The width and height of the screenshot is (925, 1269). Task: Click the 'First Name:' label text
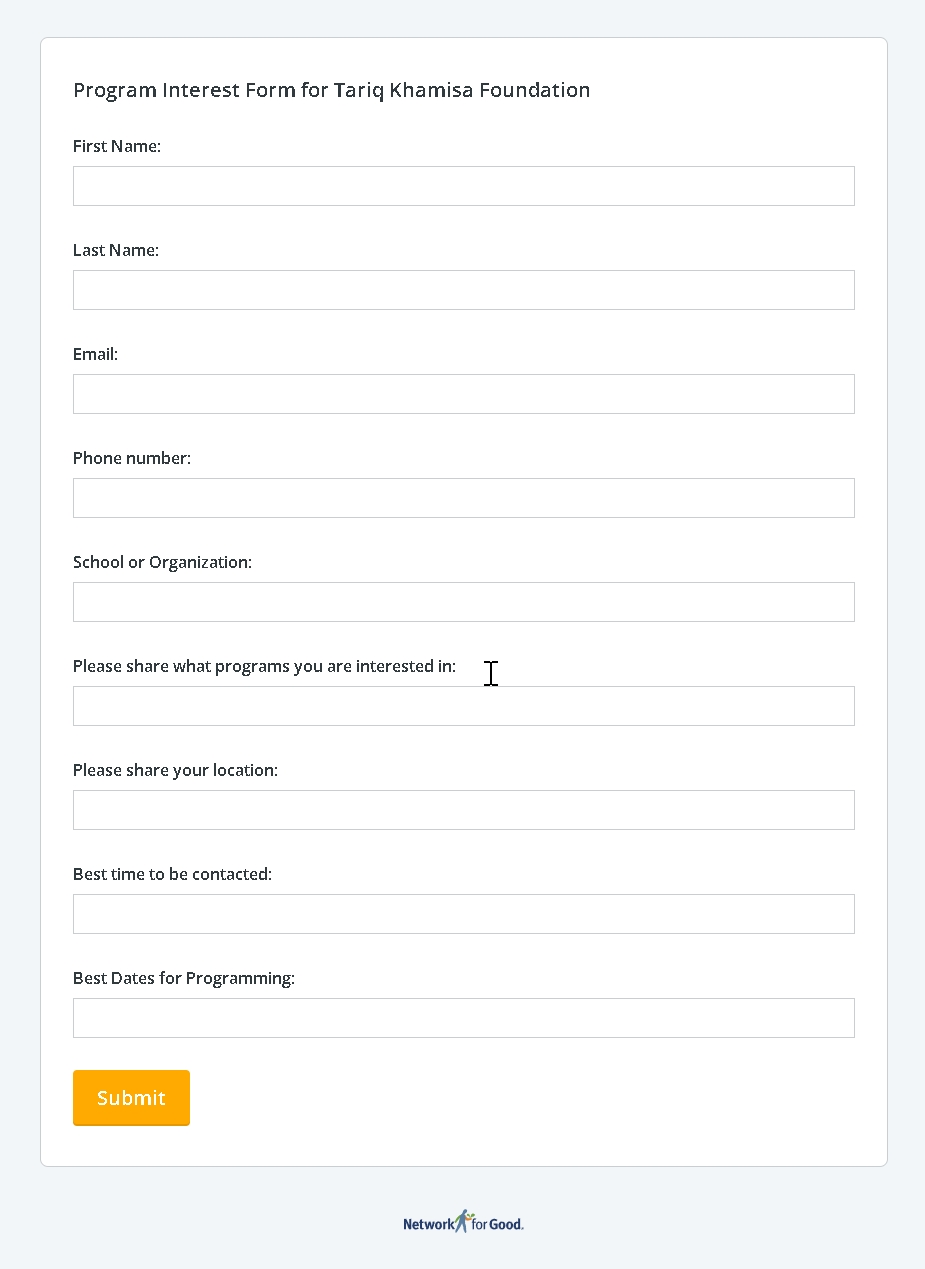(117, 146)
